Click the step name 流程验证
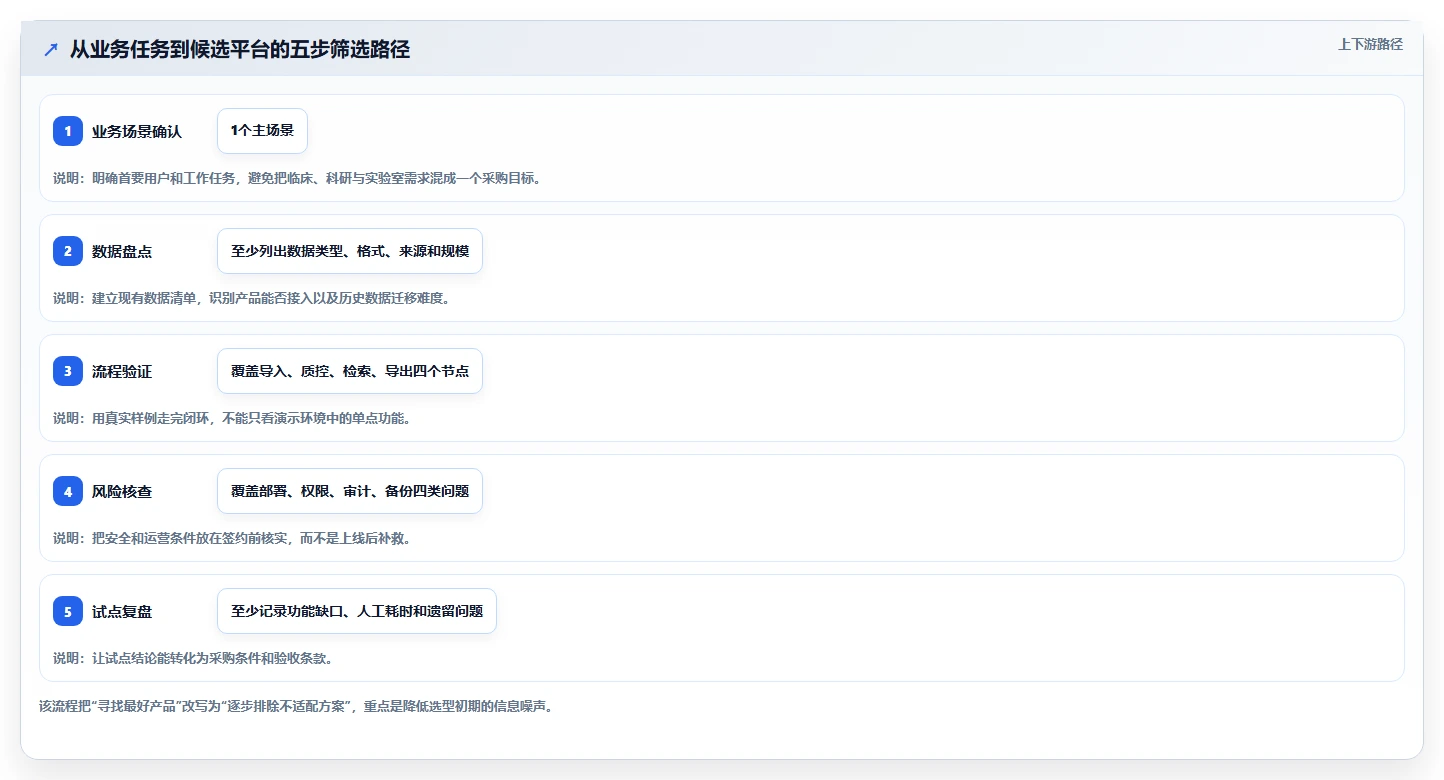 coord(122,372)
